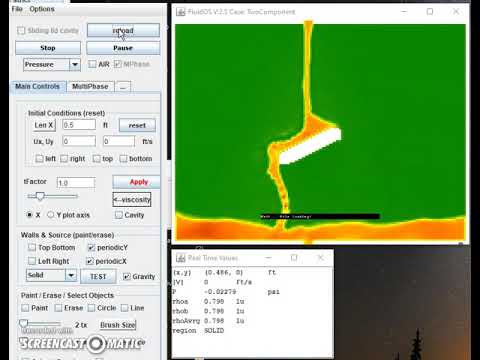Open the Options menu
This screenshot has width=480, height=360.
pyautogui.click(x=42, y=9)
